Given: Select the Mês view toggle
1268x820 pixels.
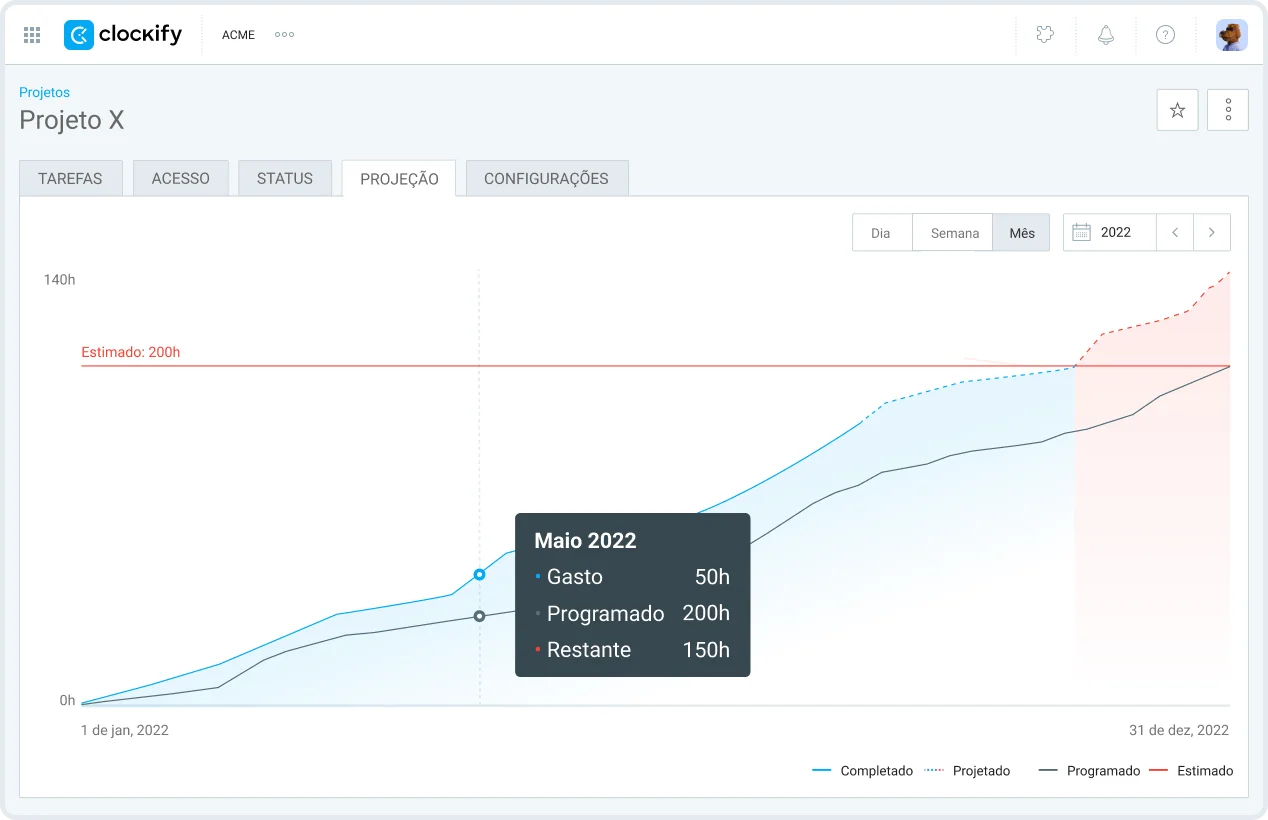Looking at the screenshot, I should 1021,233.
